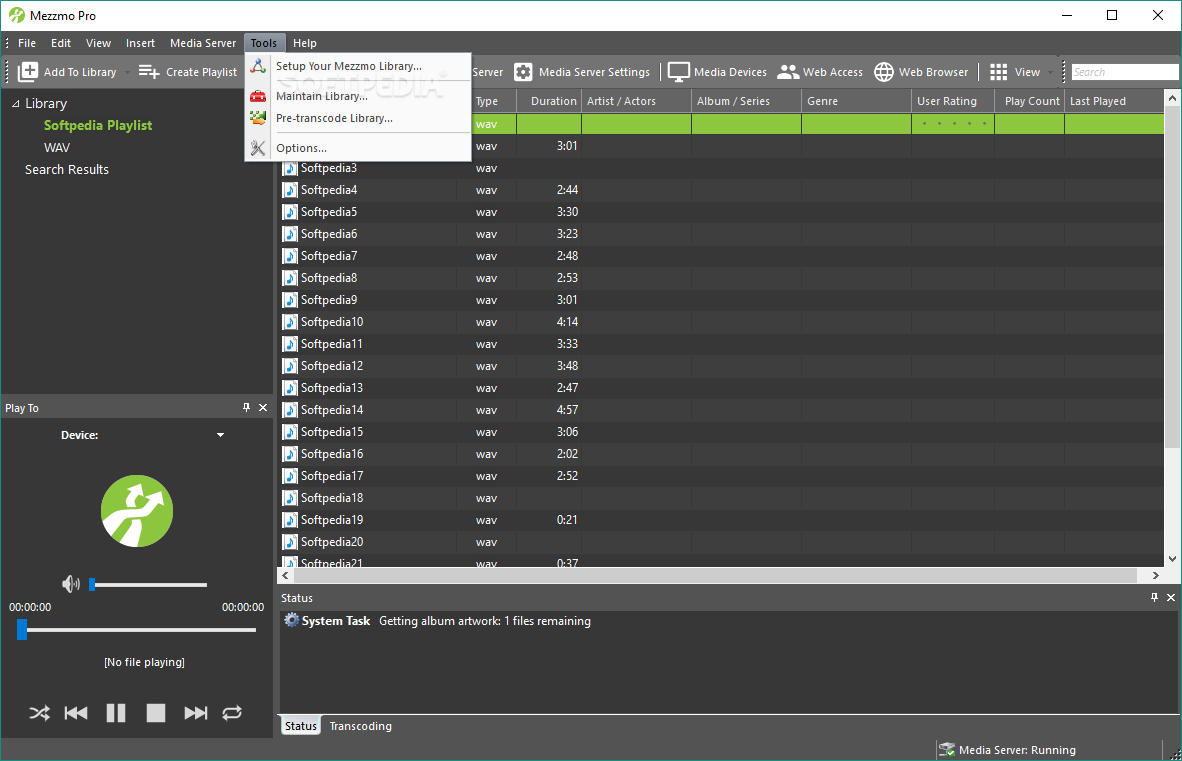
Task: Sort by Last Played column
Action: click(x=1114, y=101)
